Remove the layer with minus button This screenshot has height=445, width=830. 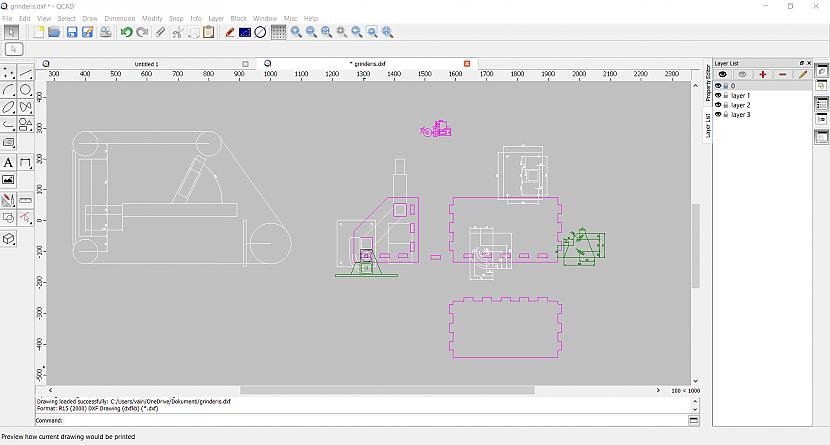coord(783,75)
